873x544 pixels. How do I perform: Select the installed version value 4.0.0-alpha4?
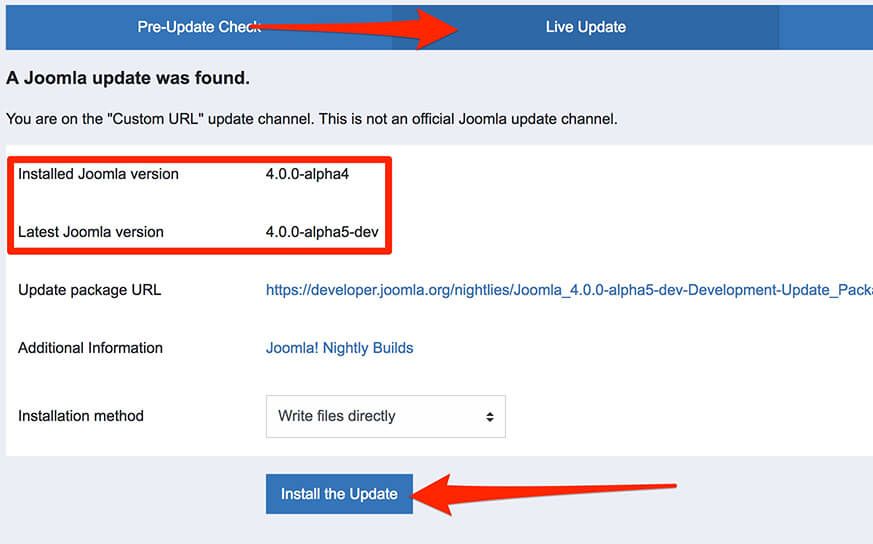point(307,174)
